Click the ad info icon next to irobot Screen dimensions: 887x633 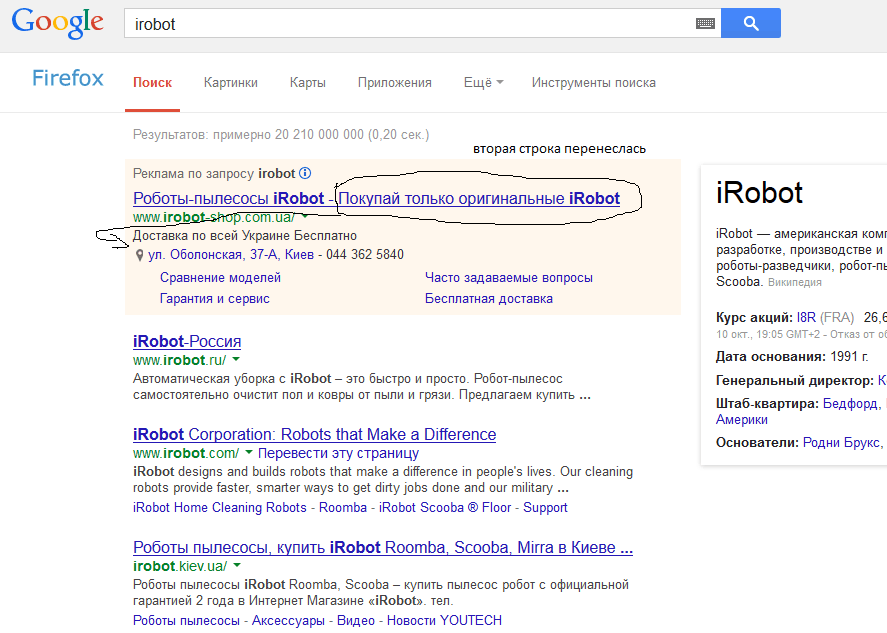305,173
